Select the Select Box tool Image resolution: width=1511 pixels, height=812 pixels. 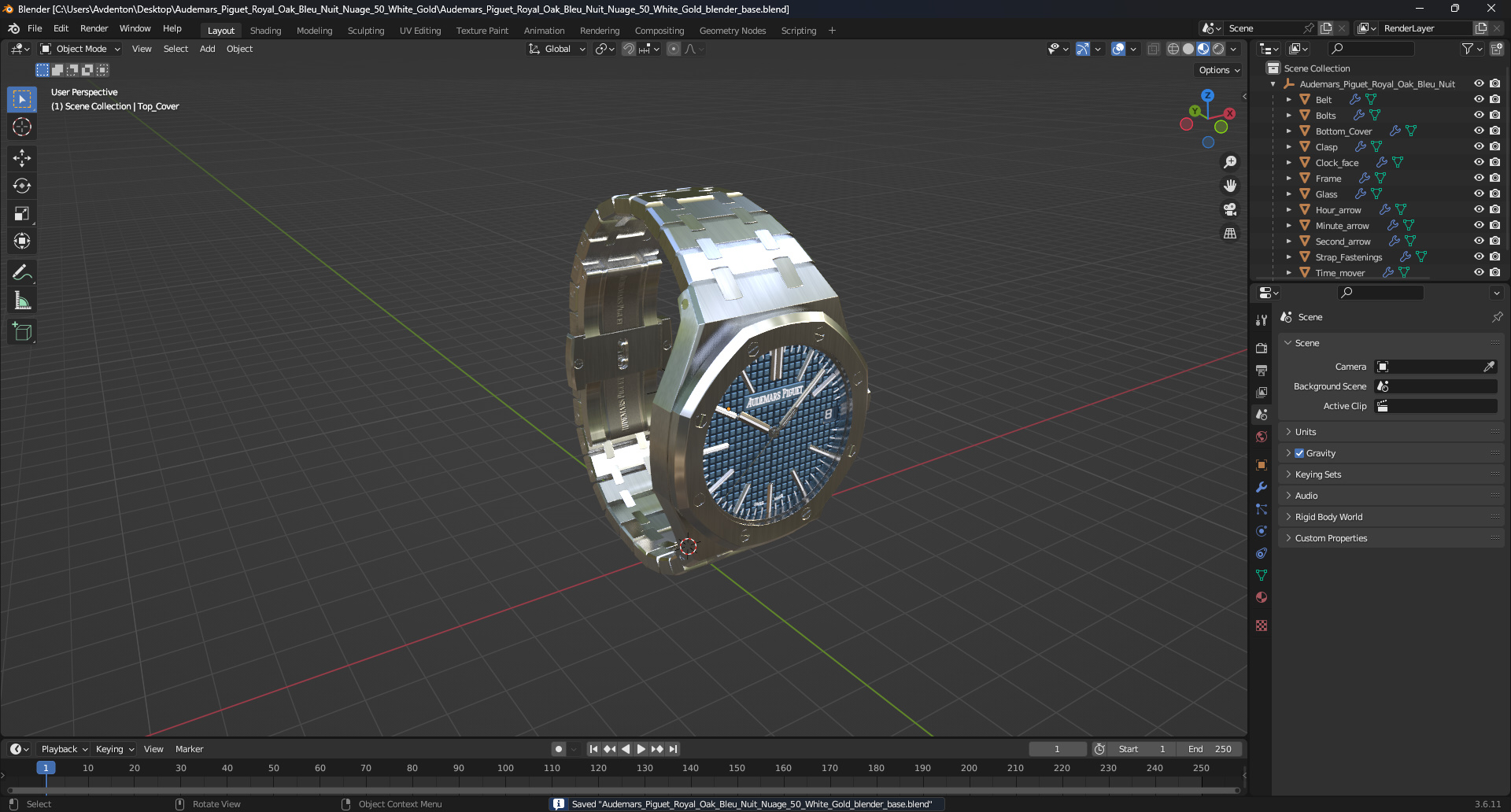tap(22, 99)
